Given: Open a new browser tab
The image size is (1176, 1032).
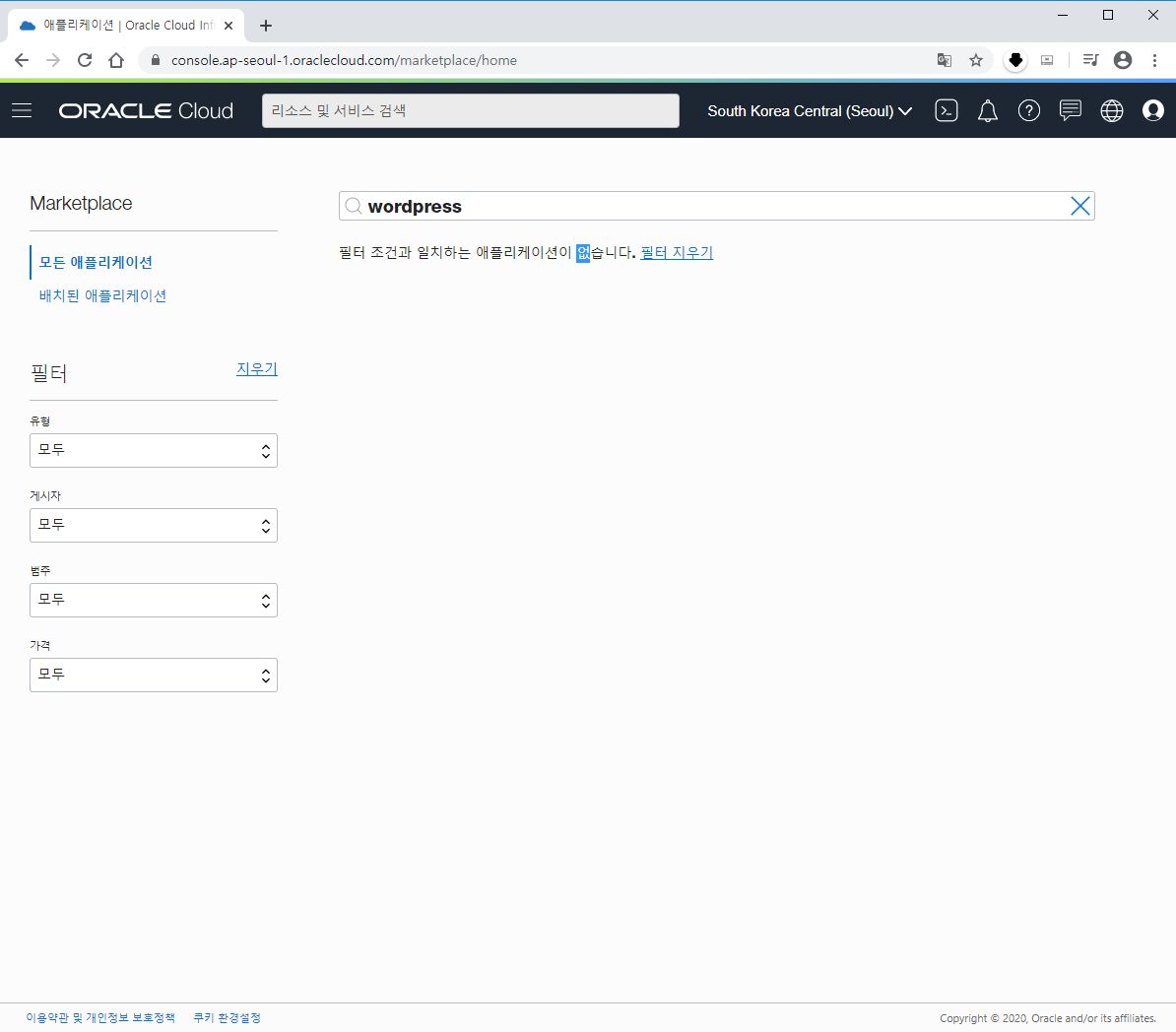Looking at the screenshot, I should coord(266,26).
